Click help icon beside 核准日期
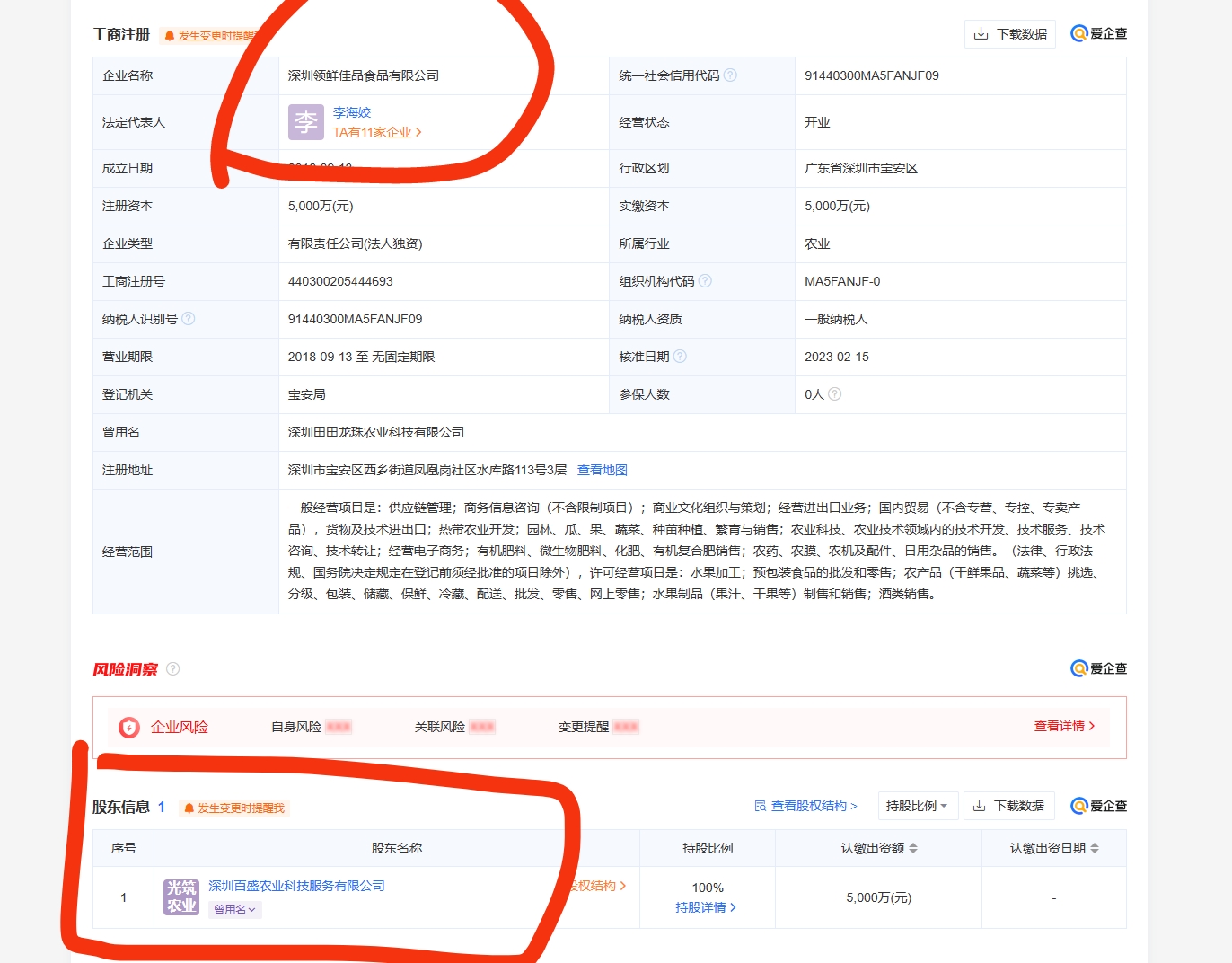The image size is (1232, 963). 680,357
